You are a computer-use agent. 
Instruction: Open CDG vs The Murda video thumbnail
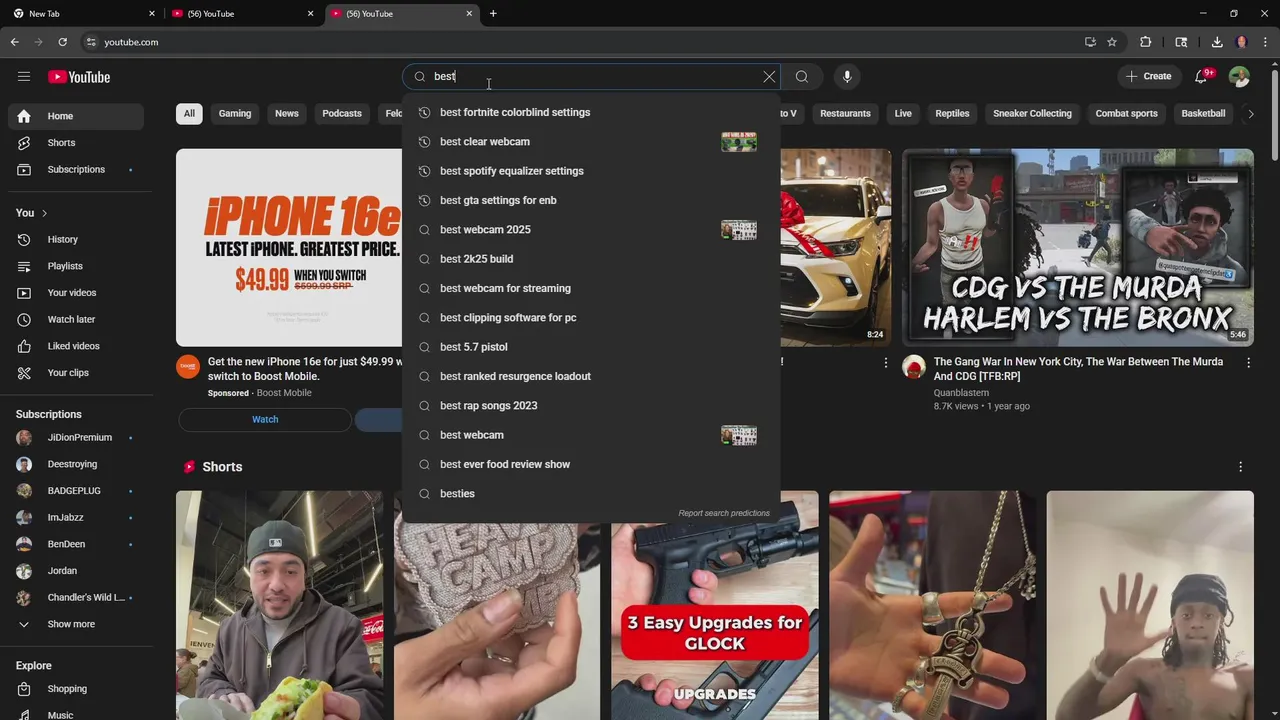tap(1078, 247)
